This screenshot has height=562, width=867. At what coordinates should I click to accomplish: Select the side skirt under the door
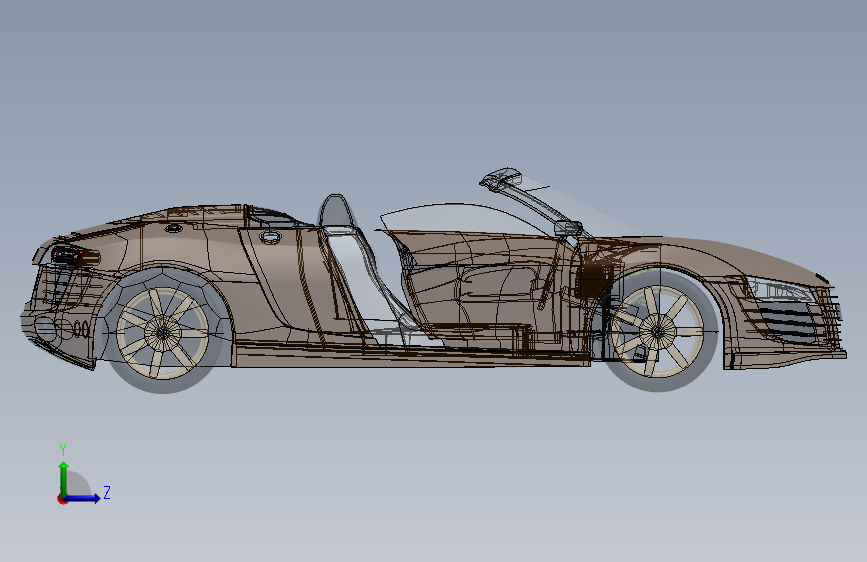412,355
